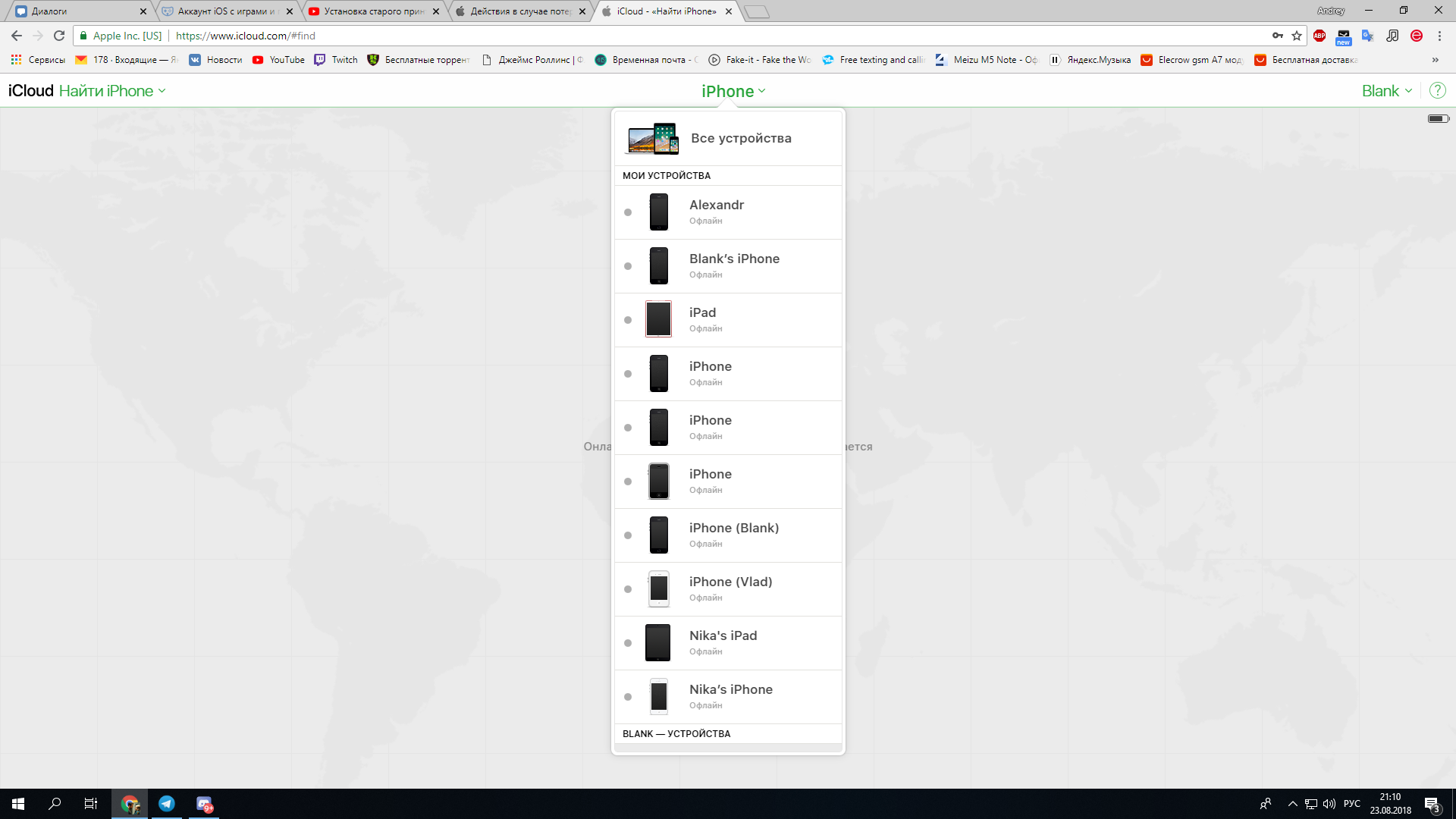Go back in browser history
The width and height of the screenshot is (1456, 819).
[17, 36]
